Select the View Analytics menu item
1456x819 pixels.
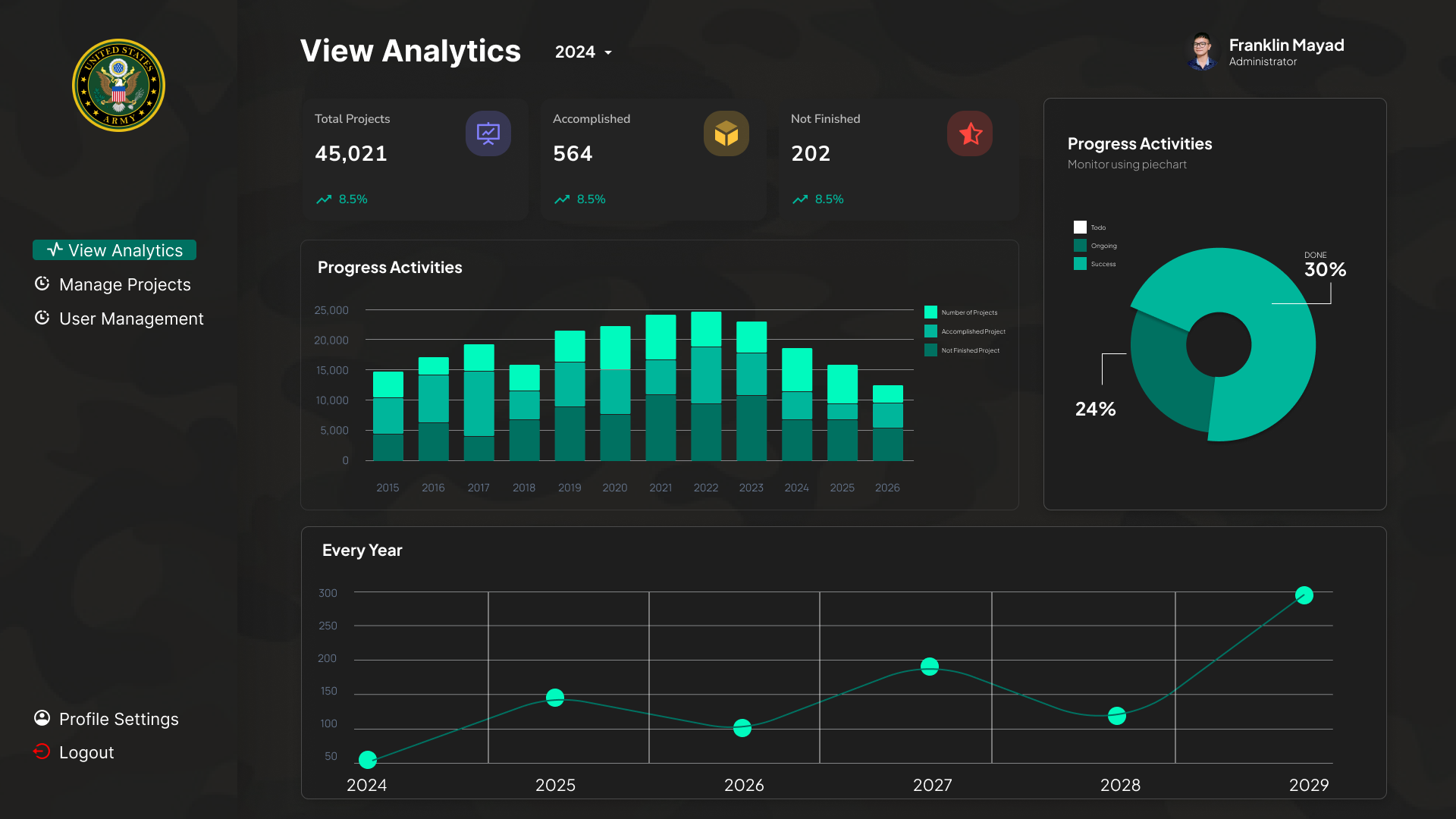click(x=115, y=250)
